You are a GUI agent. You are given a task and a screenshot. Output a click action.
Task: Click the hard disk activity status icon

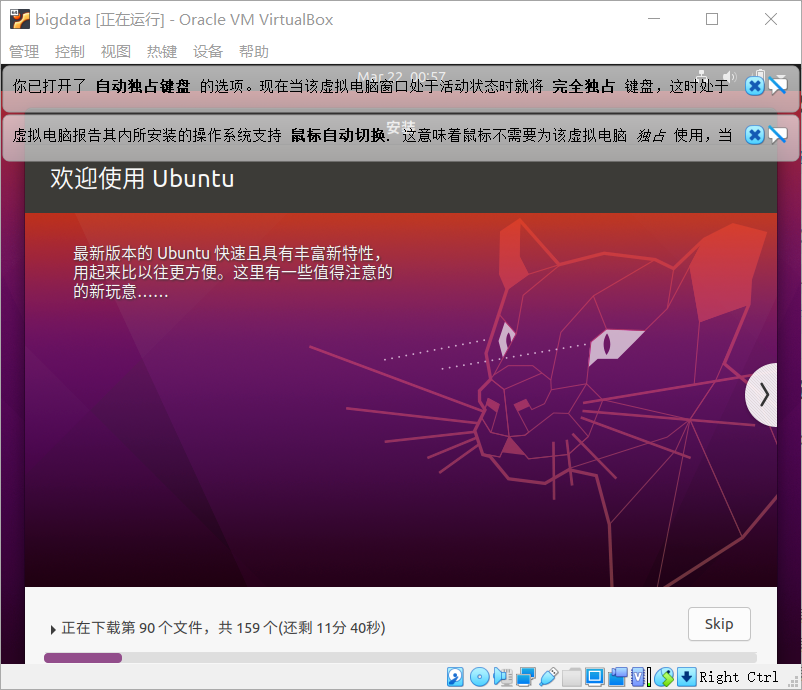tap(455, 677)
